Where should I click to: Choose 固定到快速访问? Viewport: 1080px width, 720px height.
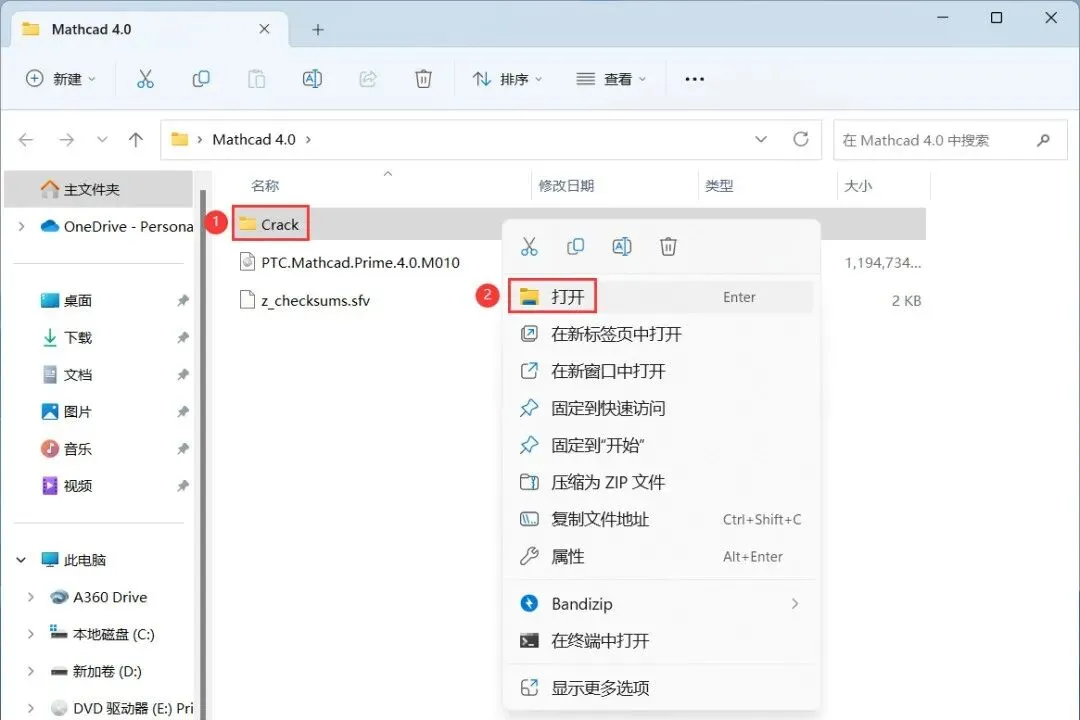point(661,409)
